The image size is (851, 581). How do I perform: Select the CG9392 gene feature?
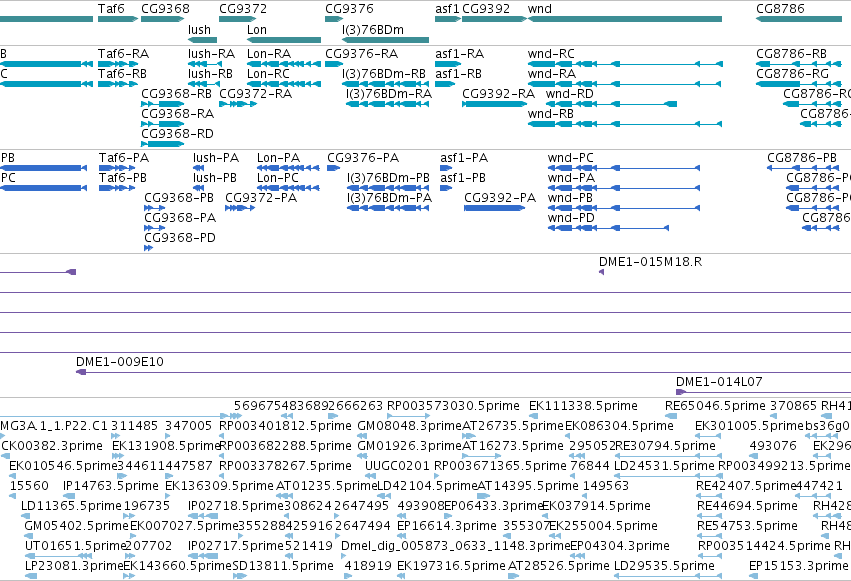[x=494, y=19]
